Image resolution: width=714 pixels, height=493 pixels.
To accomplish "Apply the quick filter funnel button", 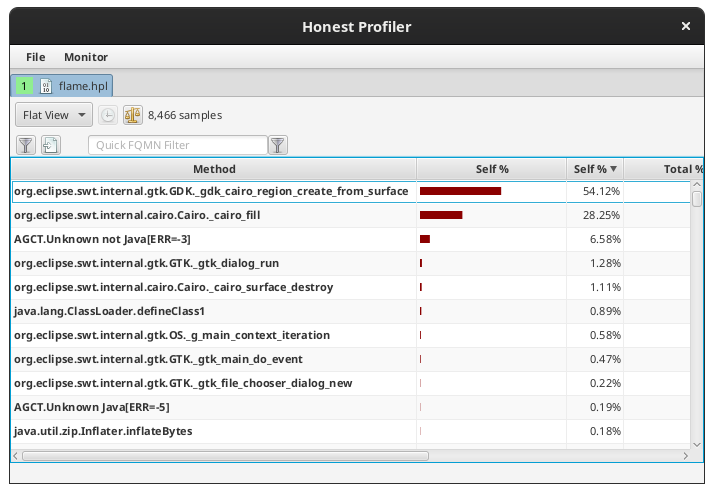I will [278, 145].
